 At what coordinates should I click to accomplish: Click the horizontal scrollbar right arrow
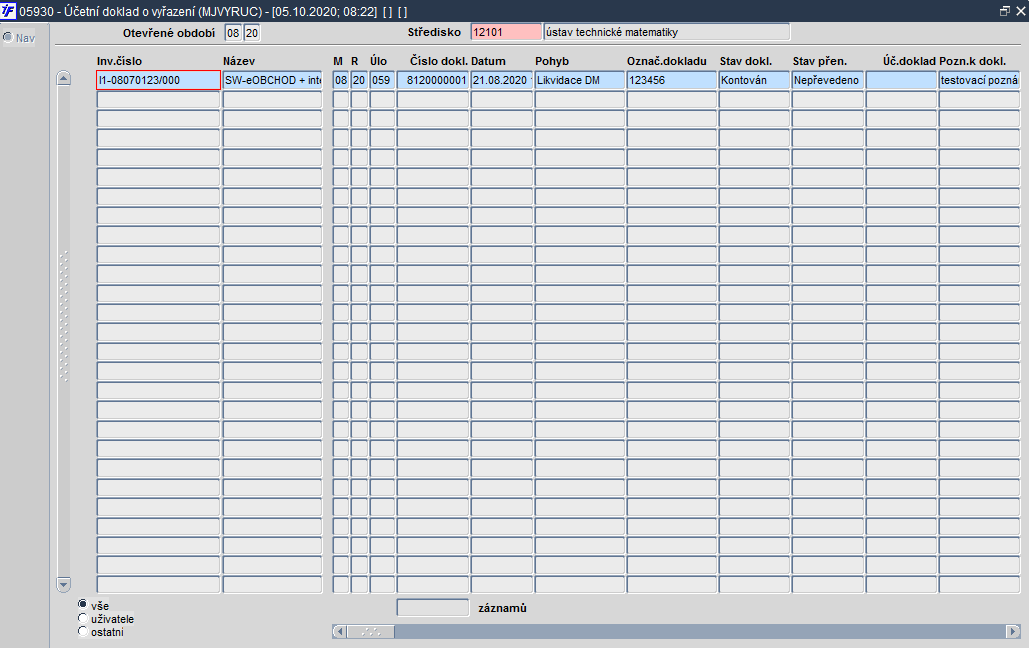(x=1013, y=632)
